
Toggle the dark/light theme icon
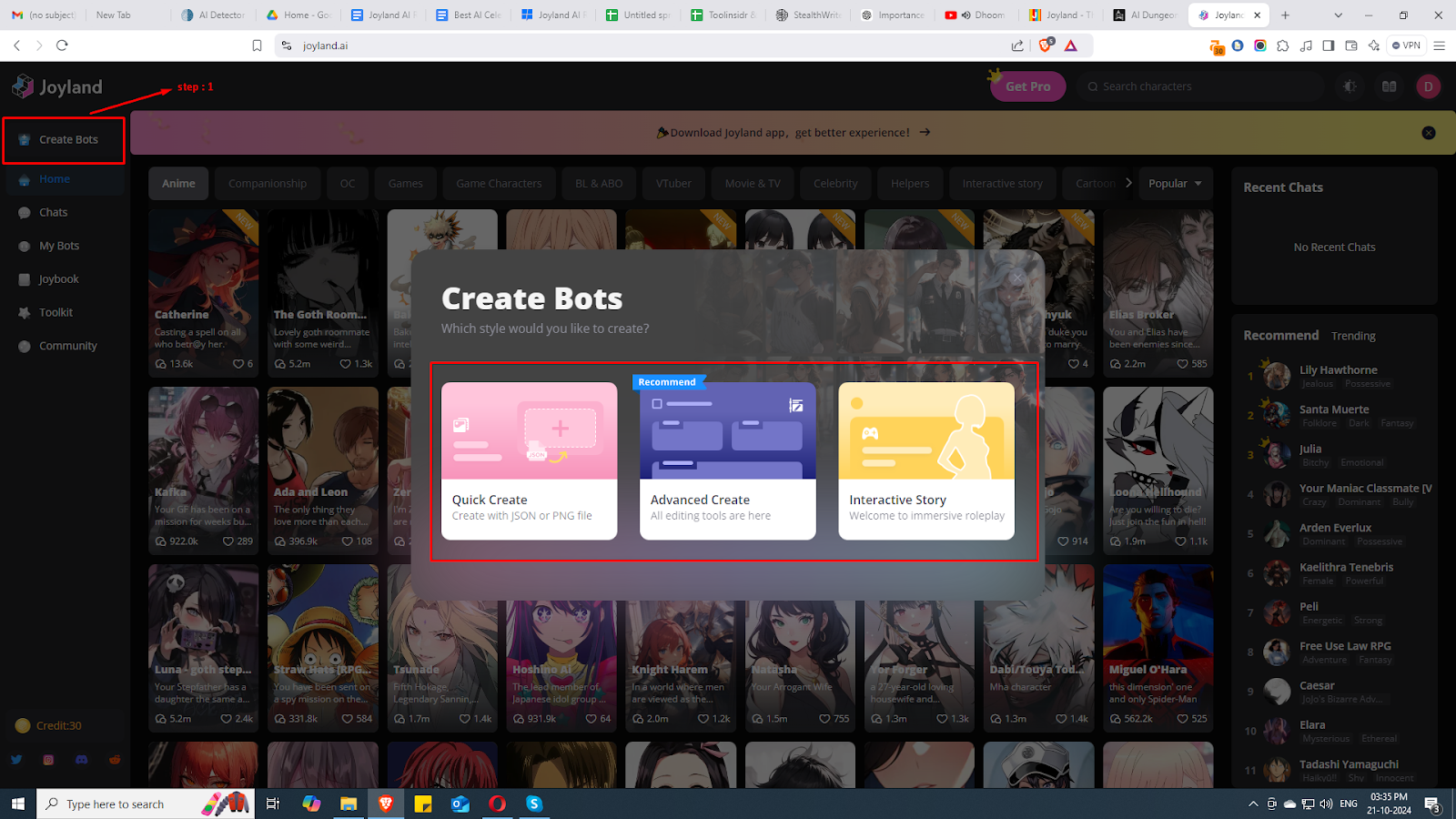pyautogui.click(x=1350, y=86)
